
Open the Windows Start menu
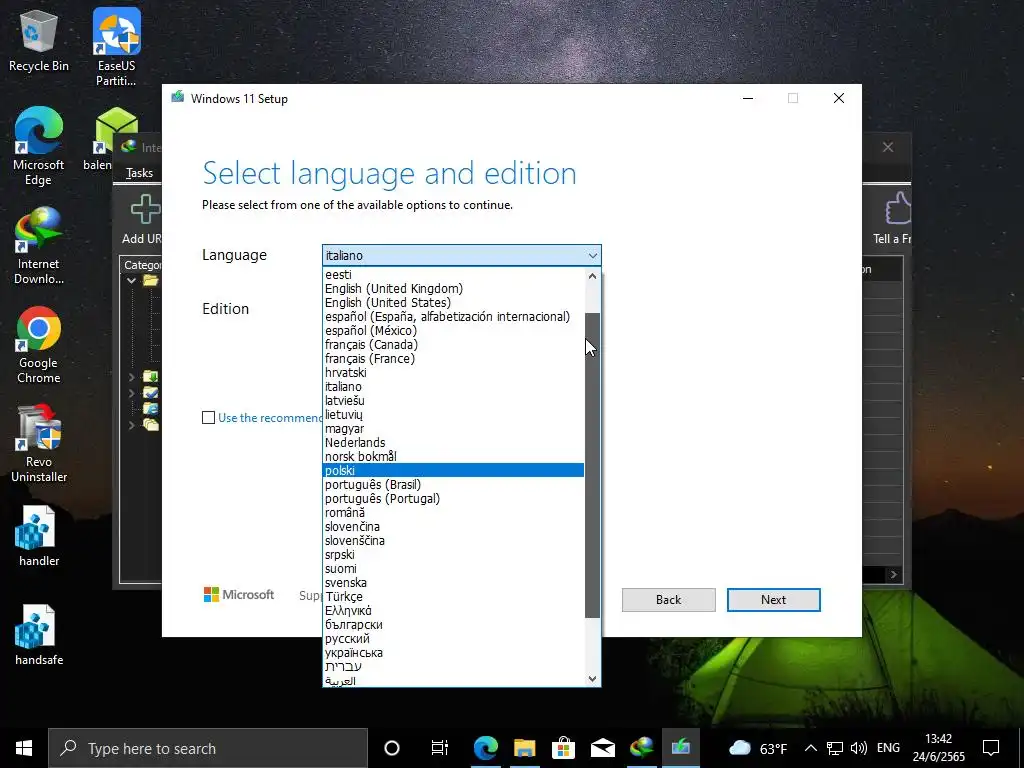[24, 748]
